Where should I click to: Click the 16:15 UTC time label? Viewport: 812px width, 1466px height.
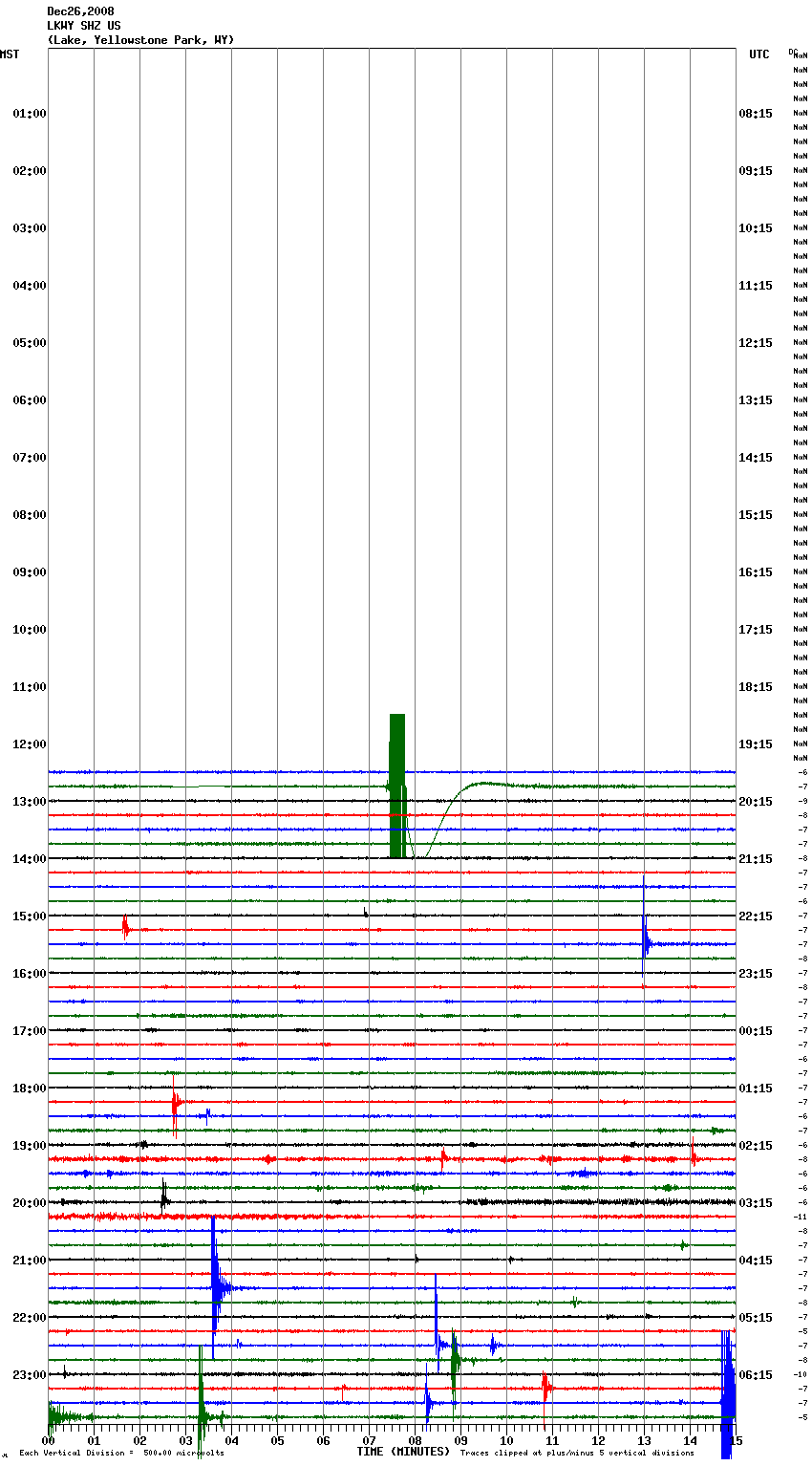click(x=756, y=572)
